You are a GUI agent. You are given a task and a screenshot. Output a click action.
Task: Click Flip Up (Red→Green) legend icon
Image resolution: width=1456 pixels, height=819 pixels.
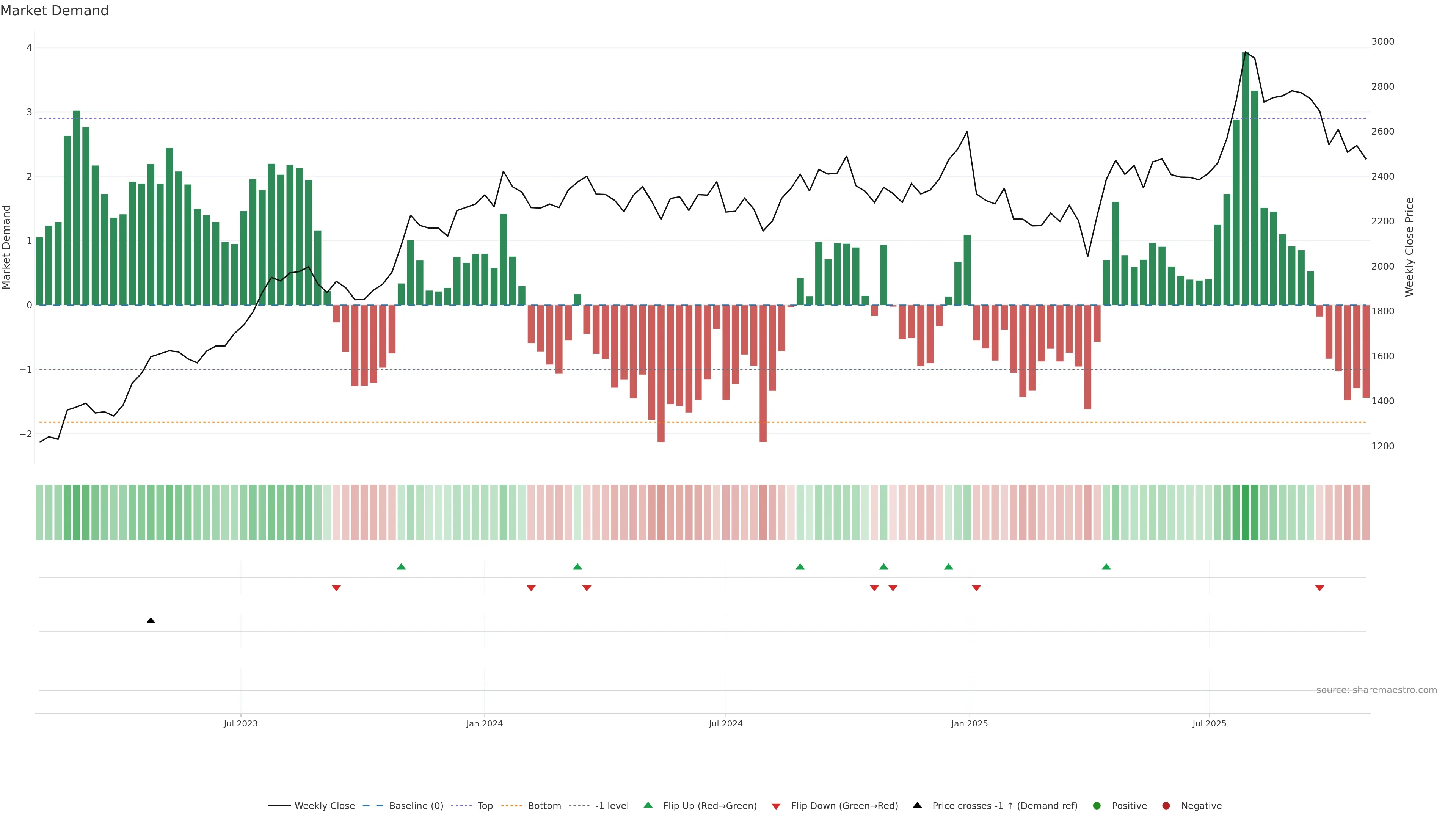(x=648, y=805)
